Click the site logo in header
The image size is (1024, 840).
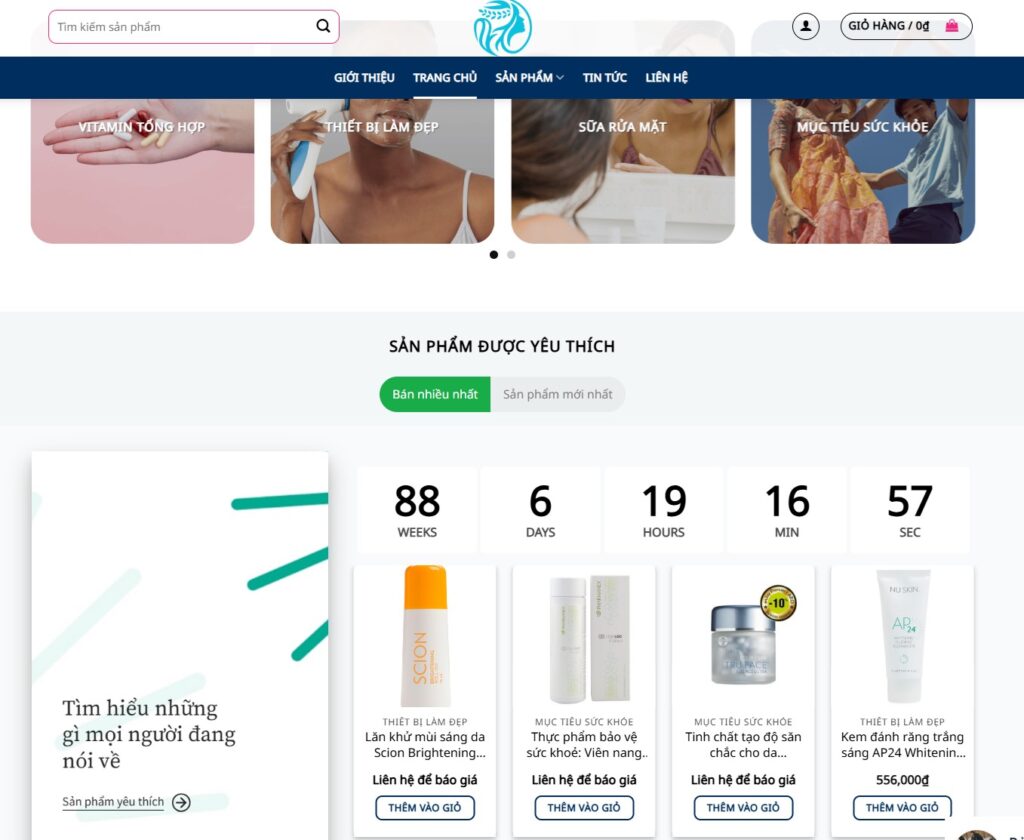502,28
